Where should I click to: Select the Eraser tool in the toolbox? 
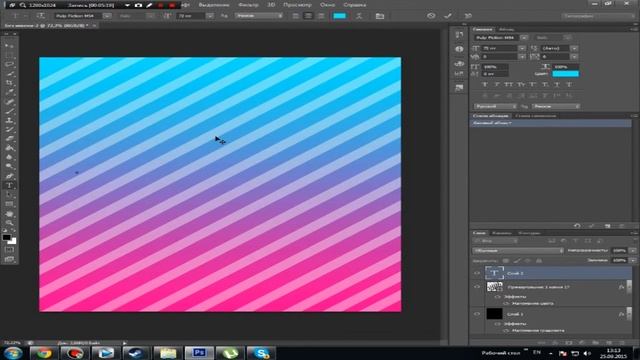point(9,139)
